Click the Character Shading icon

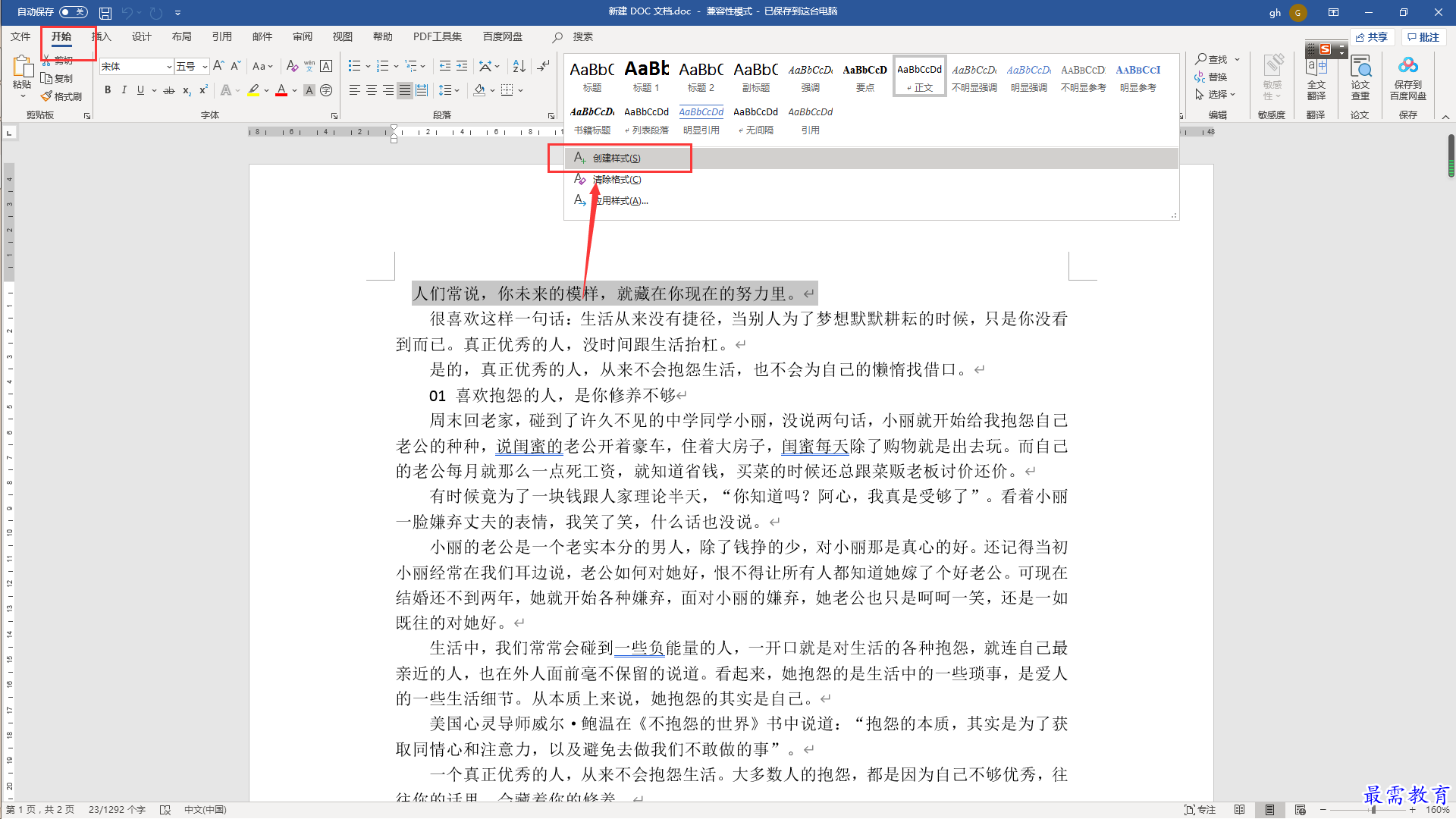coord(309,90)
